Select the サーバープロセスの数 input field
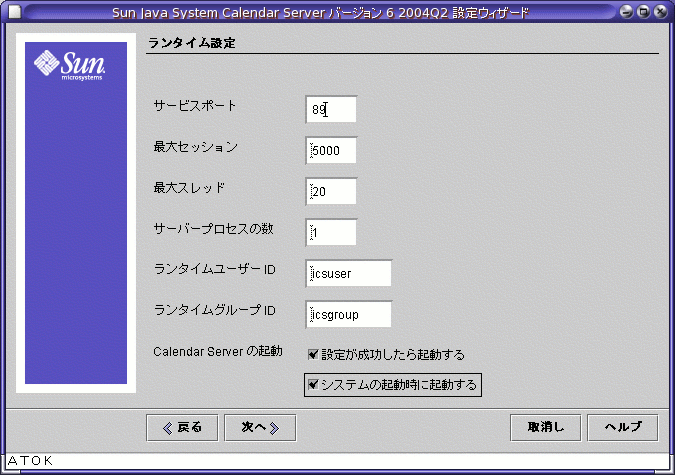675x475 pixels. (x=331, y=233)
